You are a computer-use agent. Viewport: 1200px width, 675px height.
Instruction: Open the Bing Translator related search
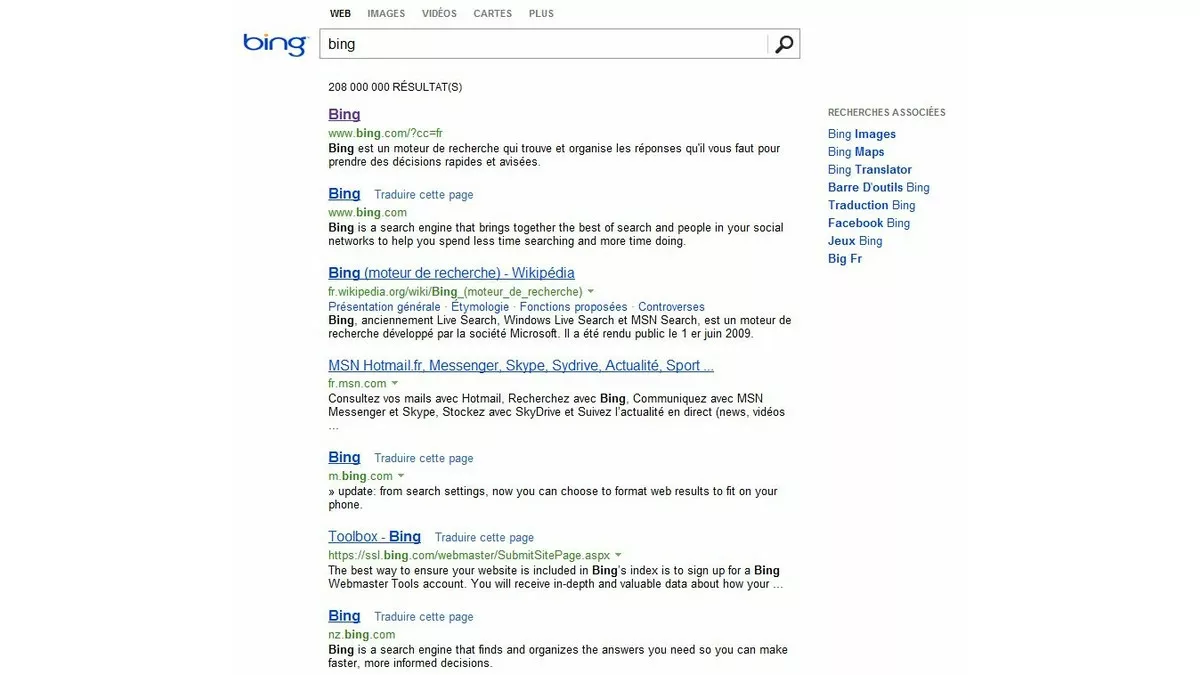[x=869, y=169]
